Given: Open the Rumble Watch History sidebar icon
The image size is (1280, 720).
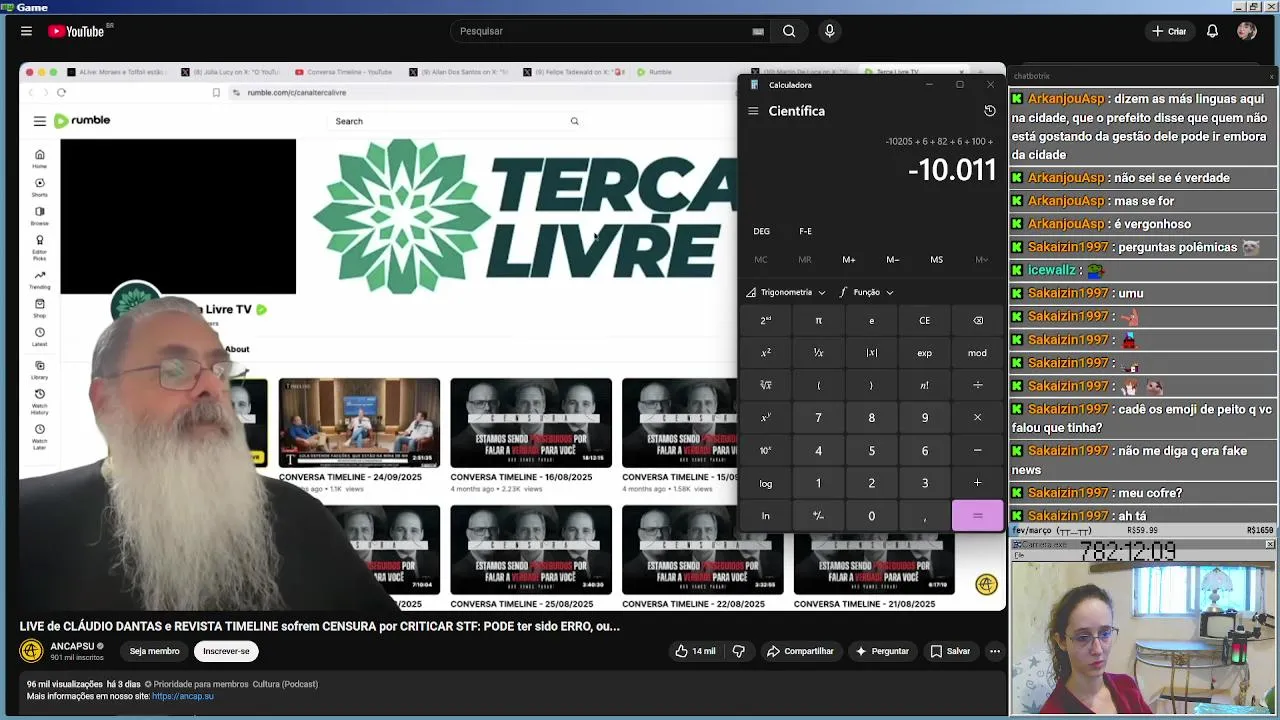Looking at the screenshot, I should (x=39, y=402).
